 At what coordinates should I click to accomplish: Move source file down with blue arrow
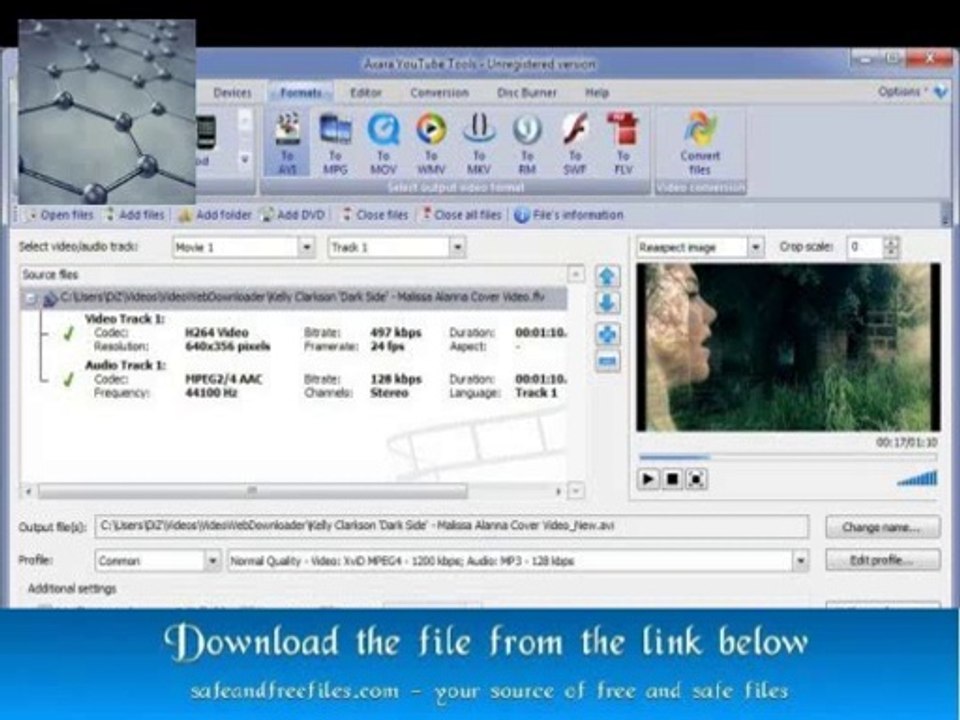[x=607, y=303]
